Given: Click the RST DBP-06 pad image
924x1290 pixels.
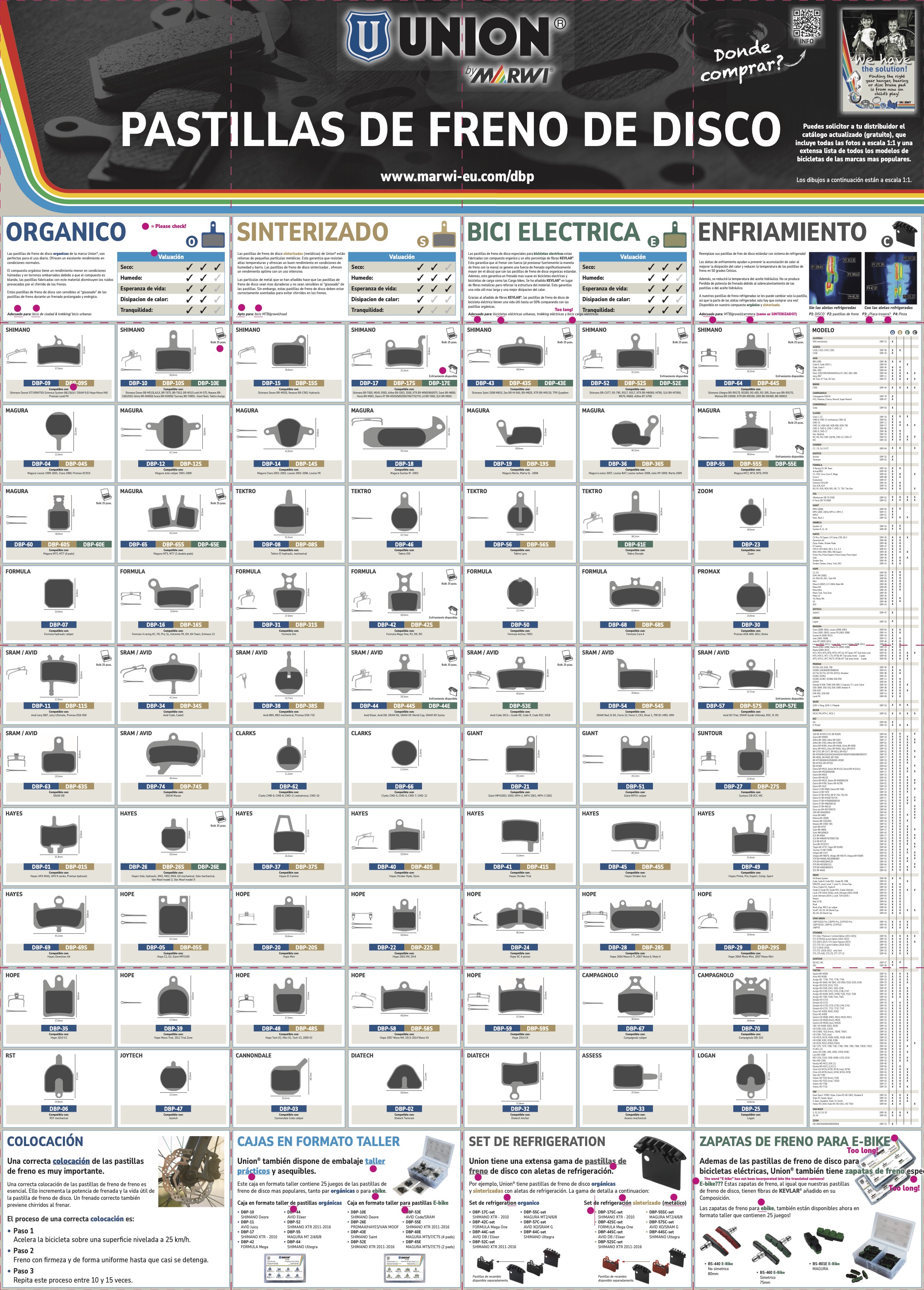Looking at the screenshot, I should point(59,1076).
